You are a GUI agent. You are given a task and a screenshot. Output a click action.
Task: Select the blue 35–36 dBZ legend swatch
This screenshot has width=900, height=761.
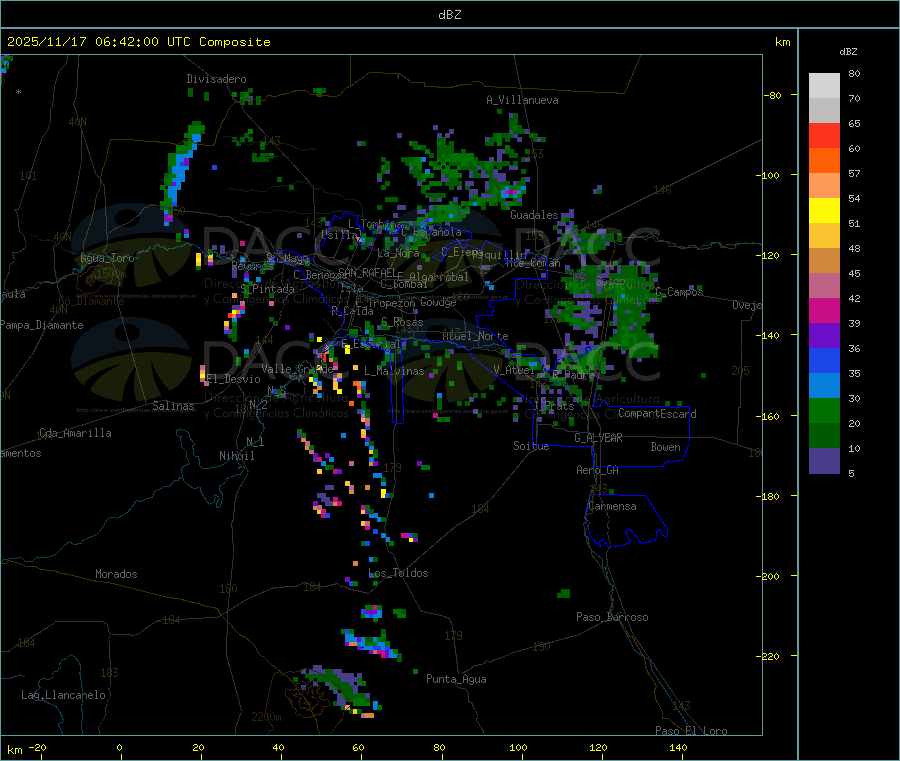824,360
